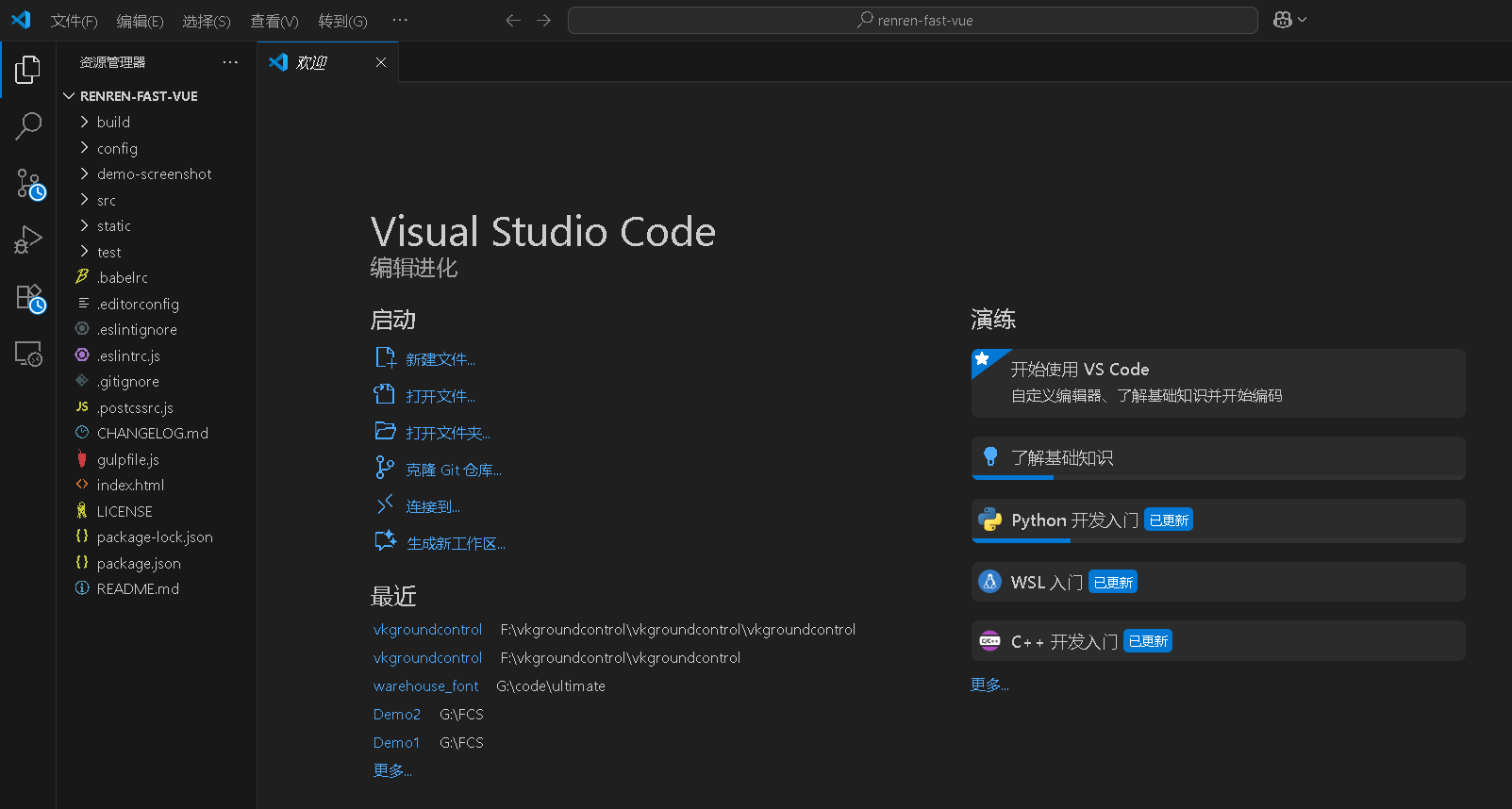This screenshot has height=809, width=1512.
Task: Click the lightbulb icon for 了解基础知识
Action: pos(990,456)
